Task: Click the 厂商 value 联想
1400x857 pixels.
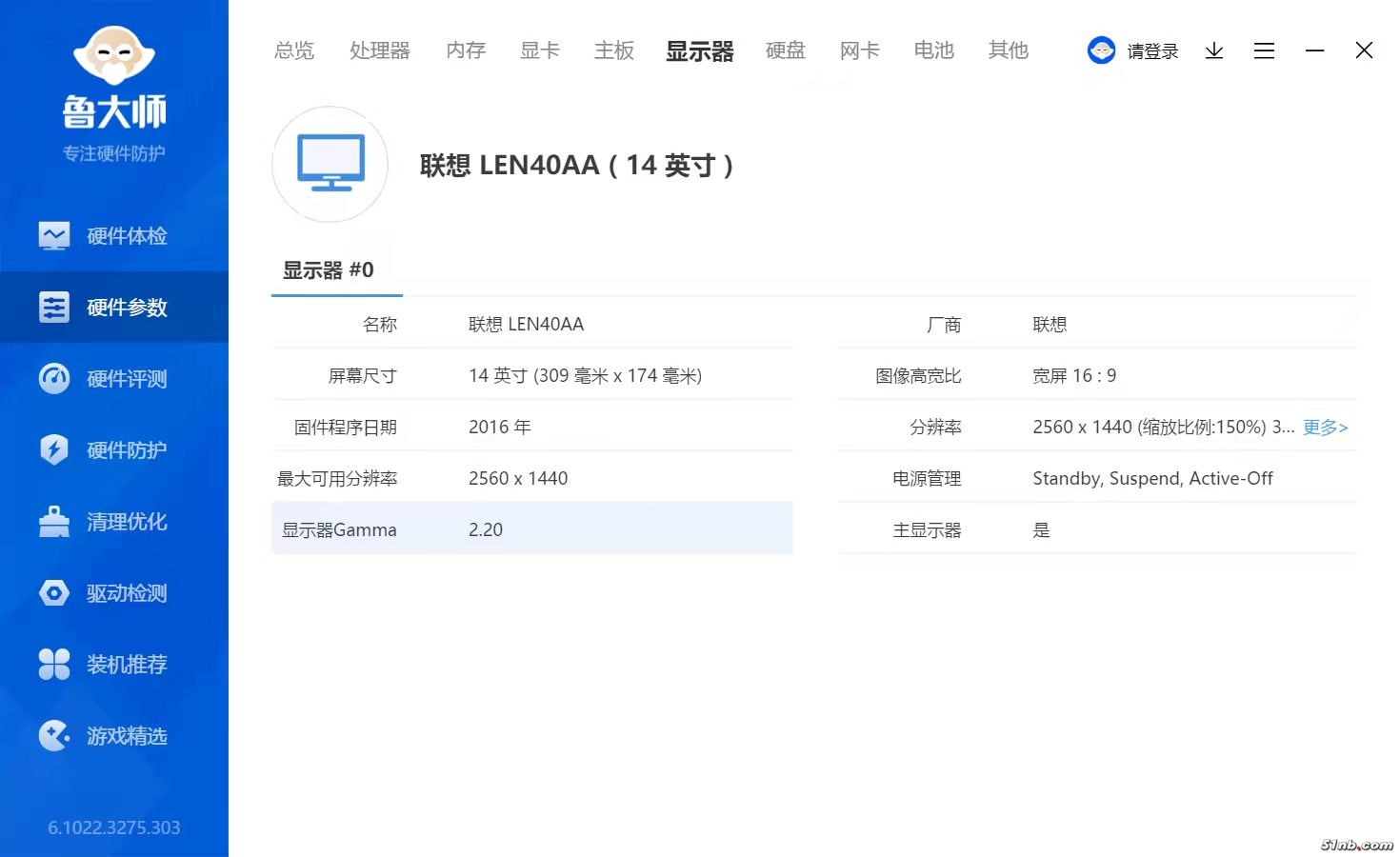Action: point(1050,325)
